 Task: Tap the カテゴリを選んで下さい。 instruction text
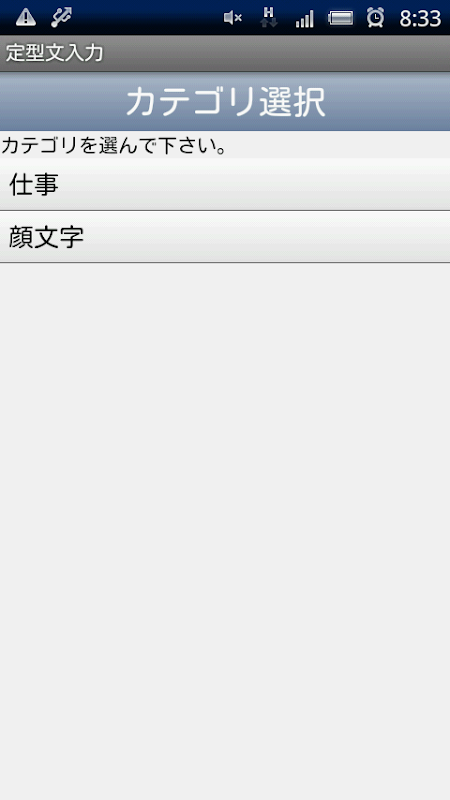point(114,145)
